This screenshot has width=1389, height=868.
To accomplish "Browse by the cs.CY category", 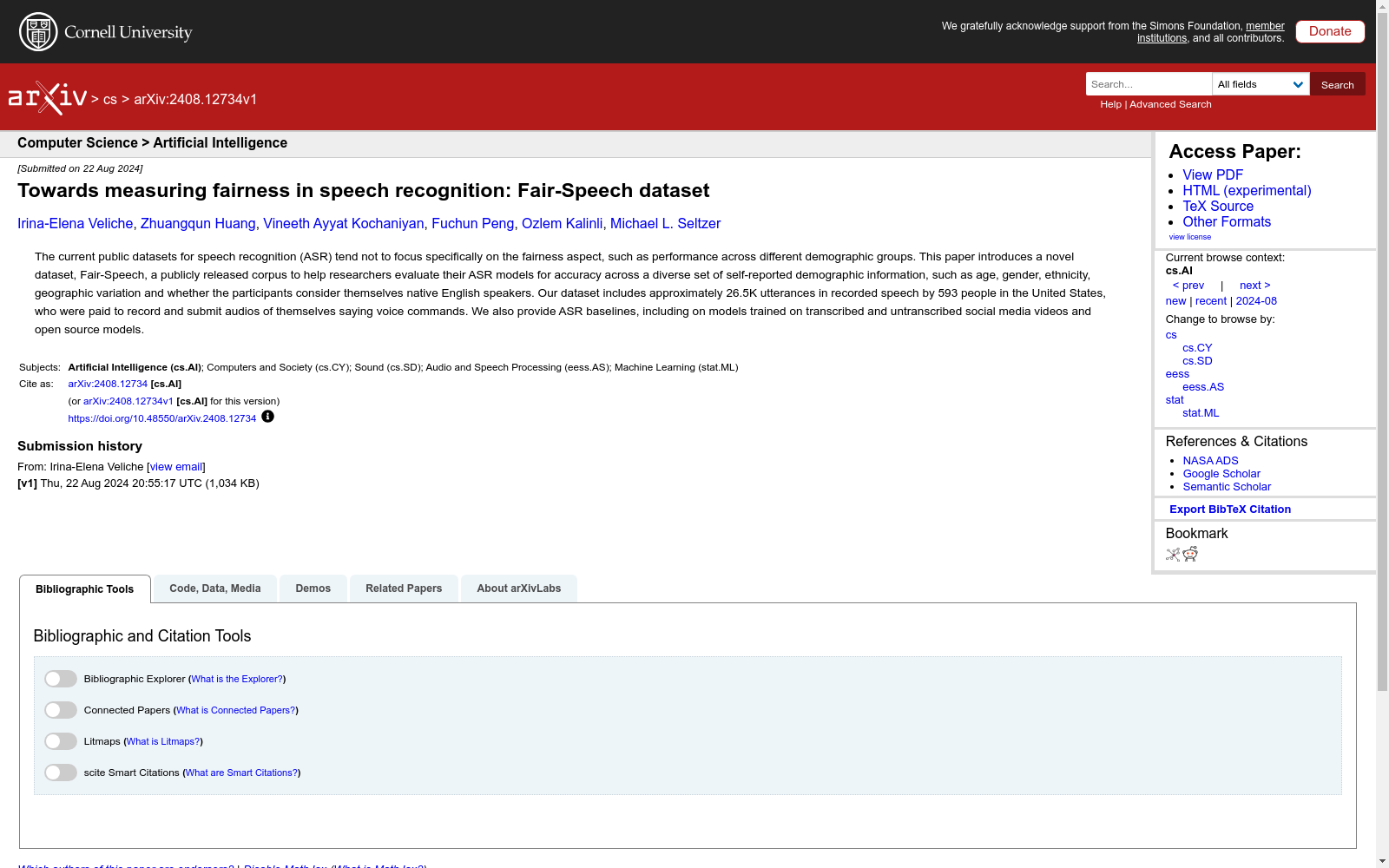I will [1197, 348].
